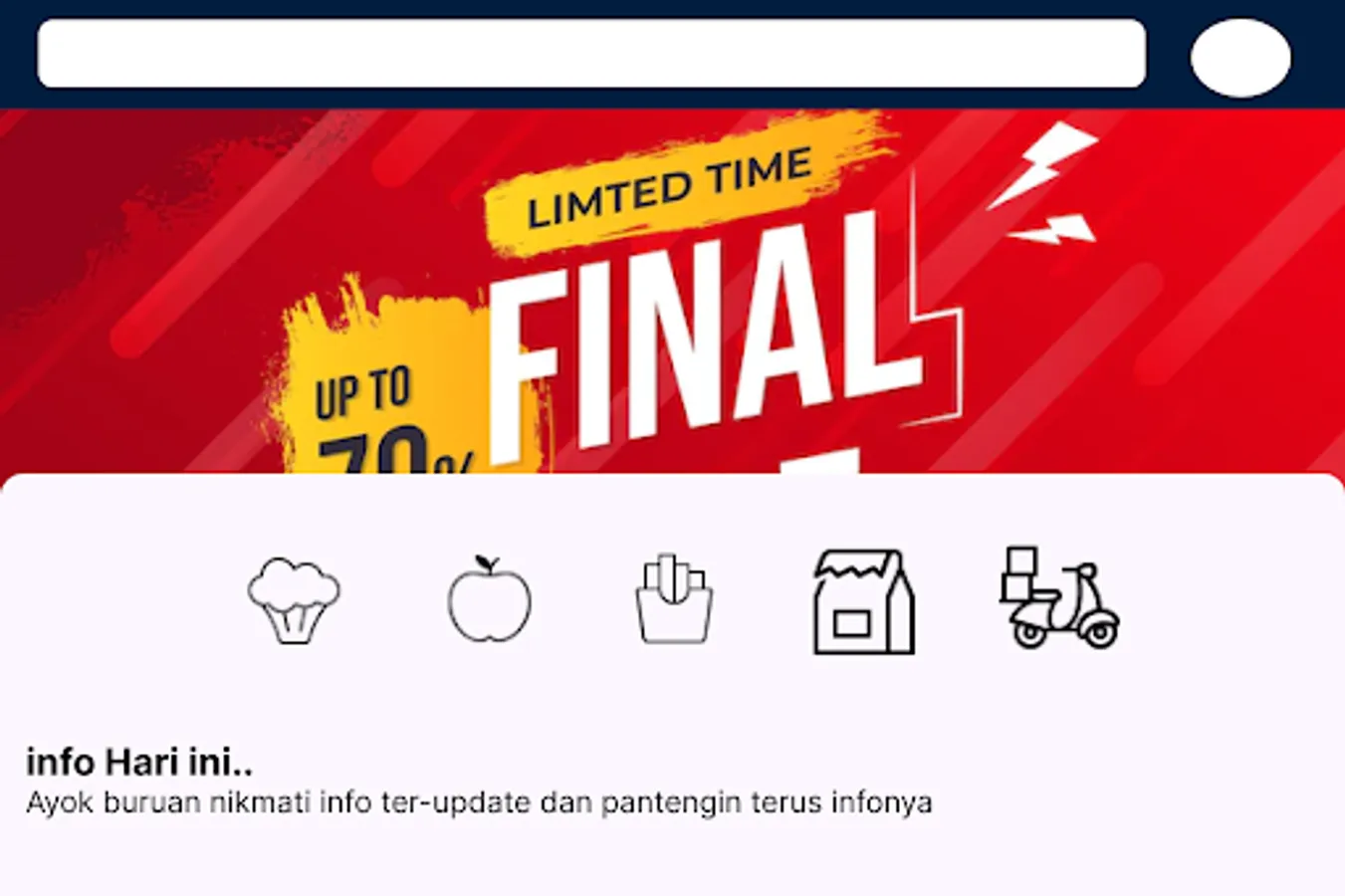Open the white profile avatar circle
The image size is (1345, 896).
pos(1240,57)
